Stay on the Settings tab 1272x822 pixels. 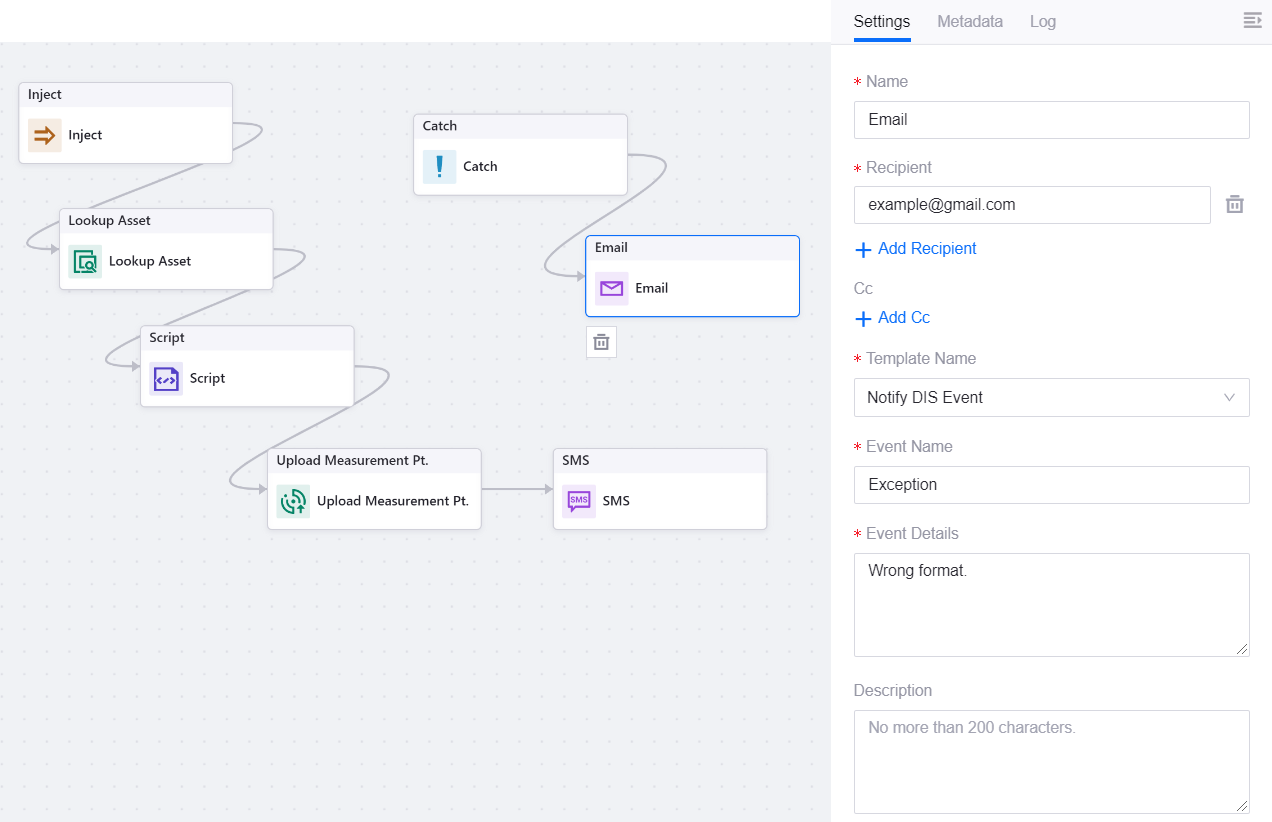click(x=881, y=21)
